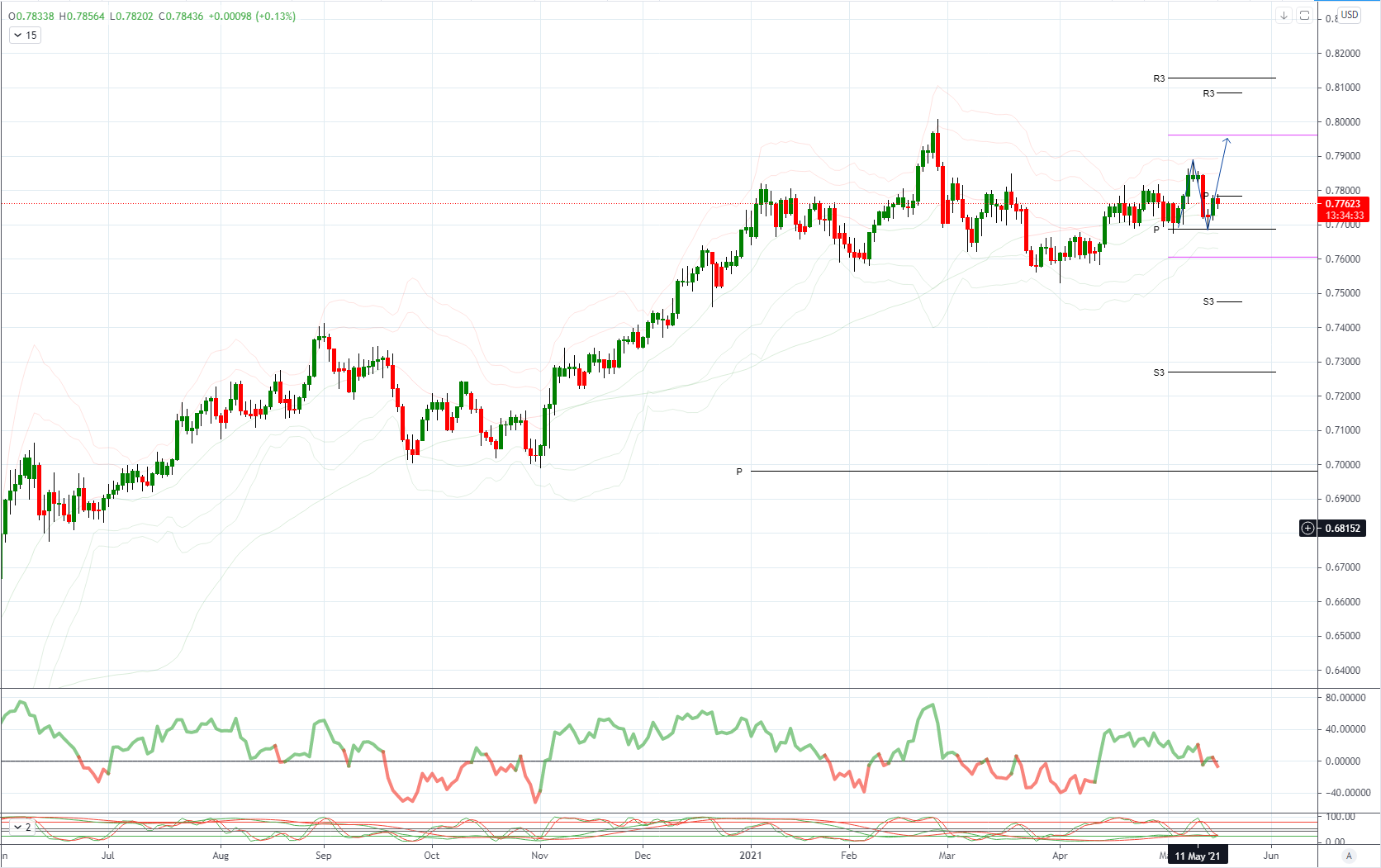
Task: Select the upper long R3 pivot label
Action: (x=1159, y=78)
